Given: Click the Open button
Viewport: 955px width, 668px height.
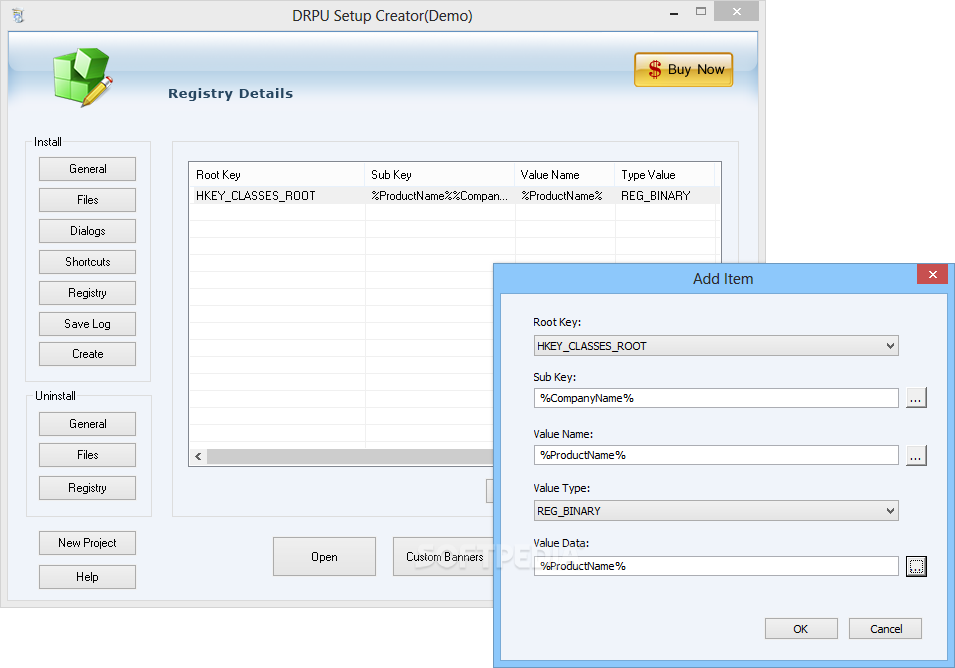Looking at the screenshot, I should pos(324,557).
